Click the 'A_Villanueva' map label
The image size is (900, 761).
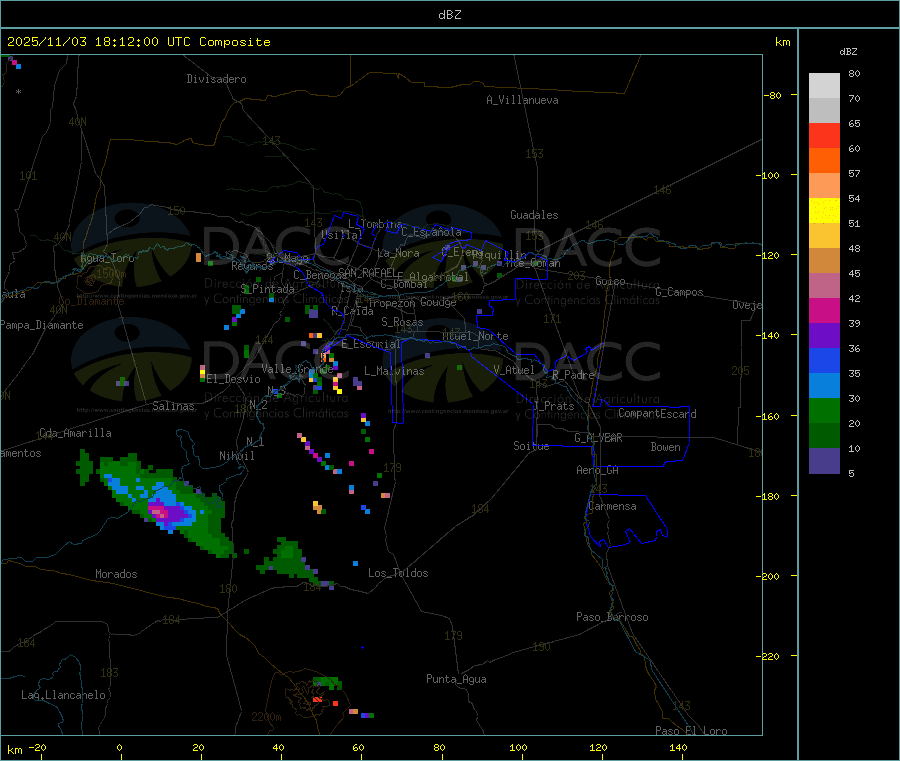522,100
